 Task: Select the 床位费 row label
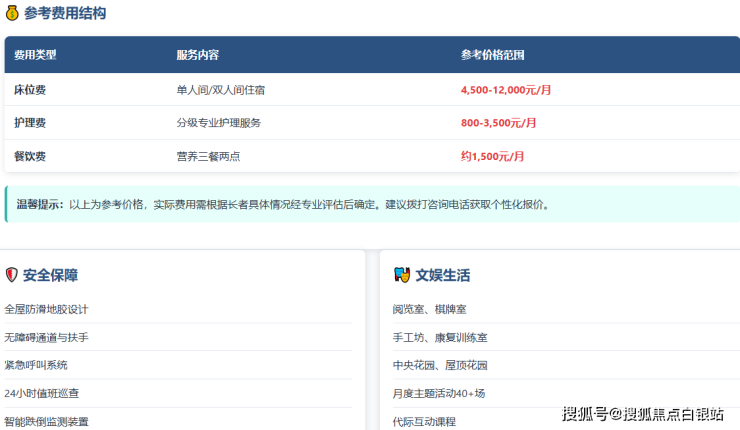coord(30,90)
